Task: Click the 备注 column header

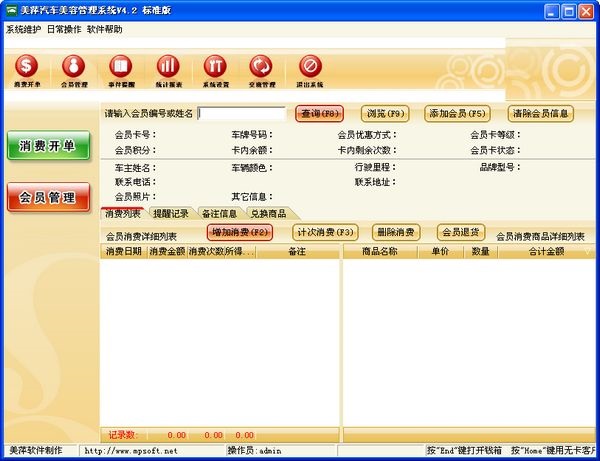Action: pos(297,251)
